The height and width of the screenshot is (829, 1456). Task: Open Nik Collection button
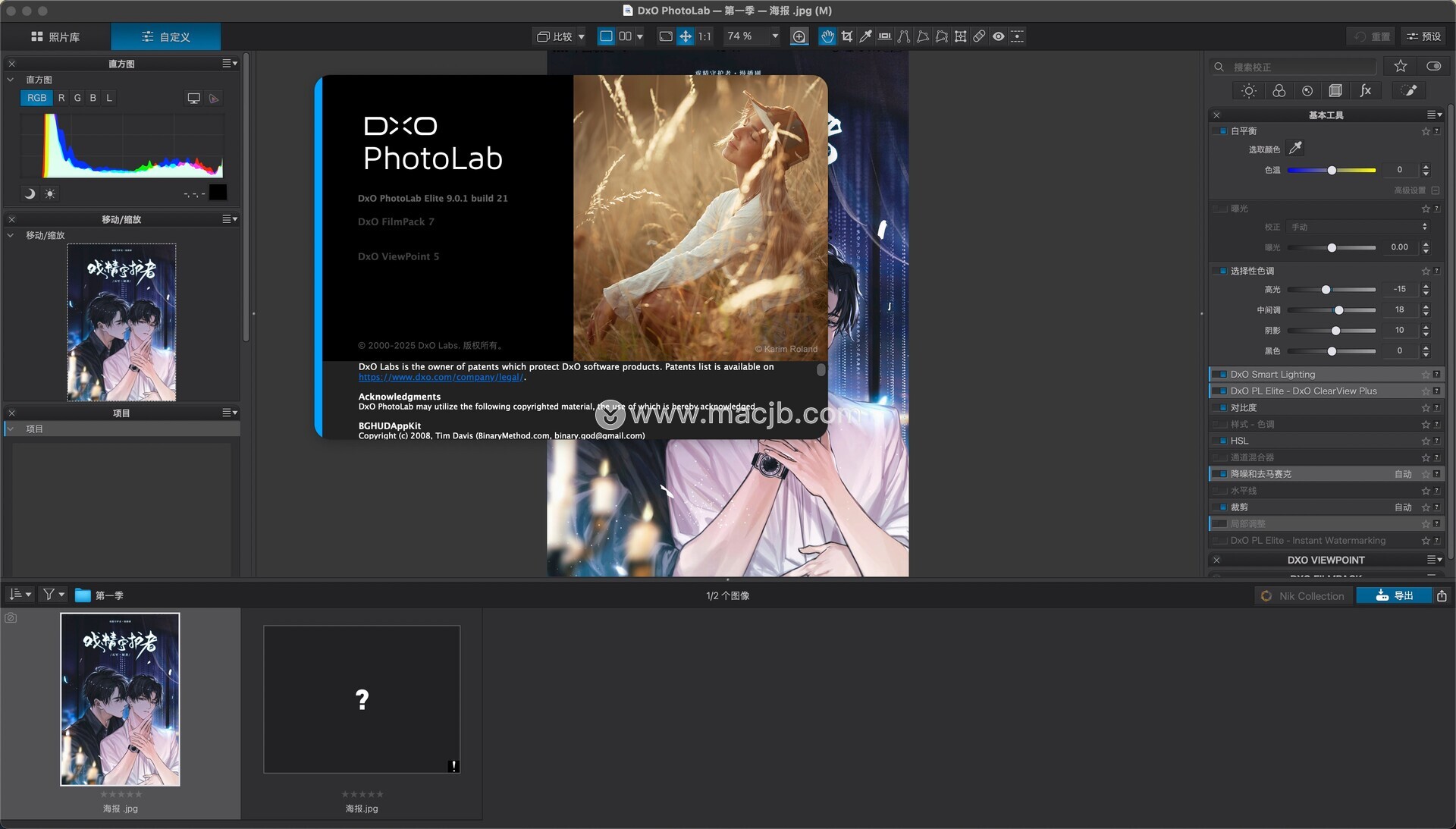click(x=1303, y=596)
